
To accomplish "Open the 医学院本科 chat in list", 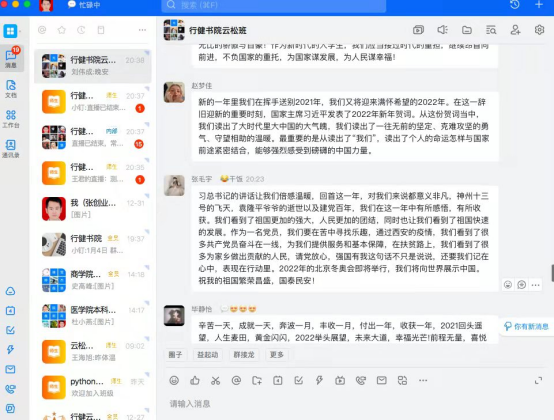I will pos(93,316).
